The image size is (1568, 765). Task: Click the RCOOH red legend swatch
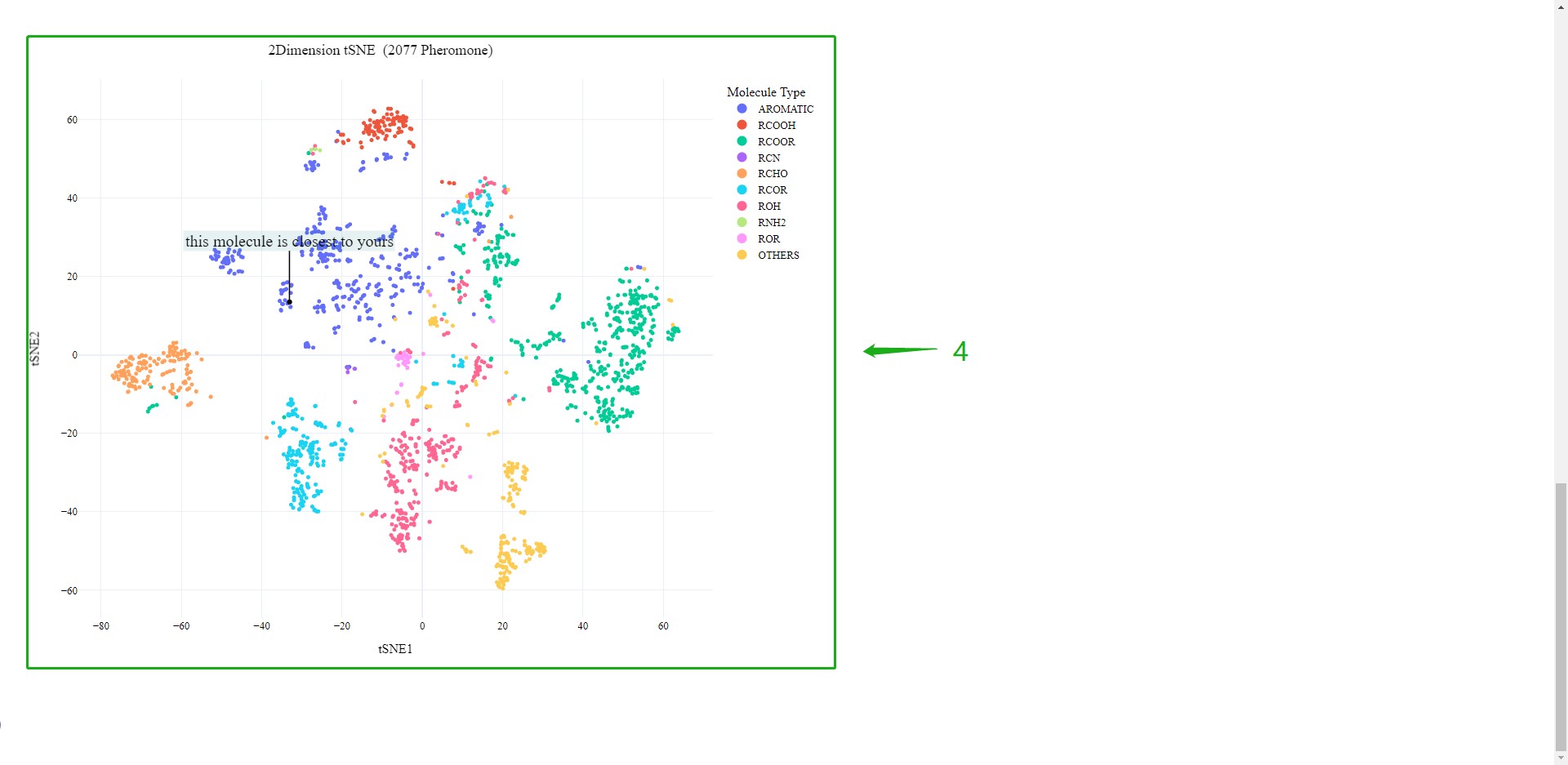point(742,125)
